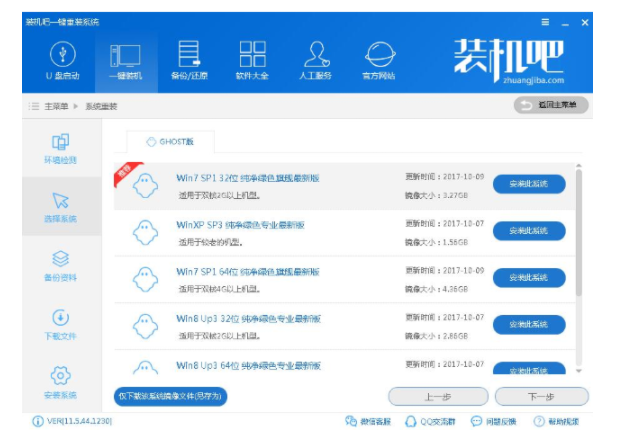Click the 镜像大小:1.56GB text
Viewport: 617px width, 443px height.
point(437,242)
